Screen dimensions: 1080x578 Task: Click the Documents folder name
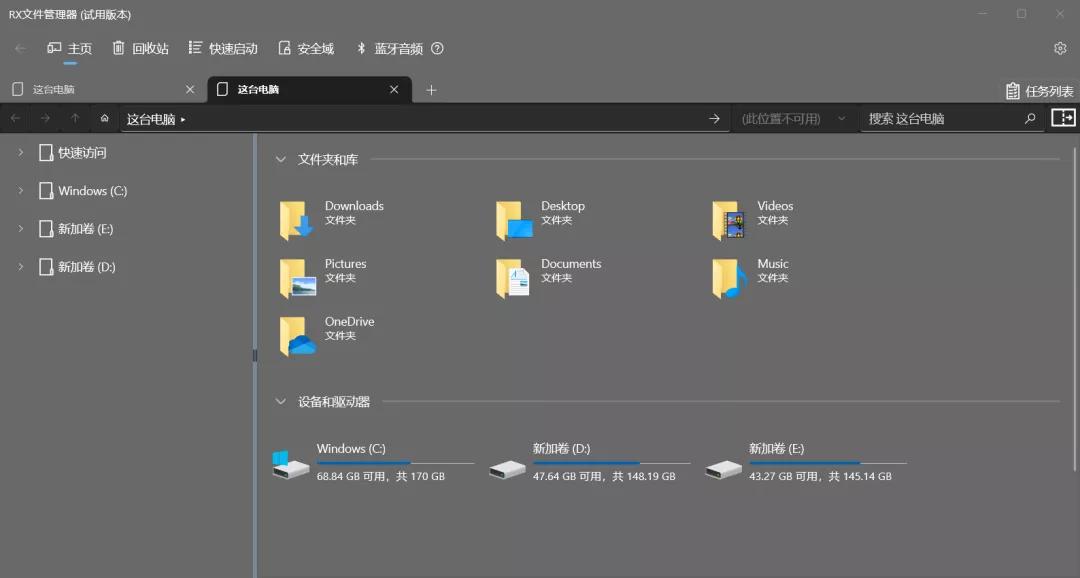pos(571,264)
